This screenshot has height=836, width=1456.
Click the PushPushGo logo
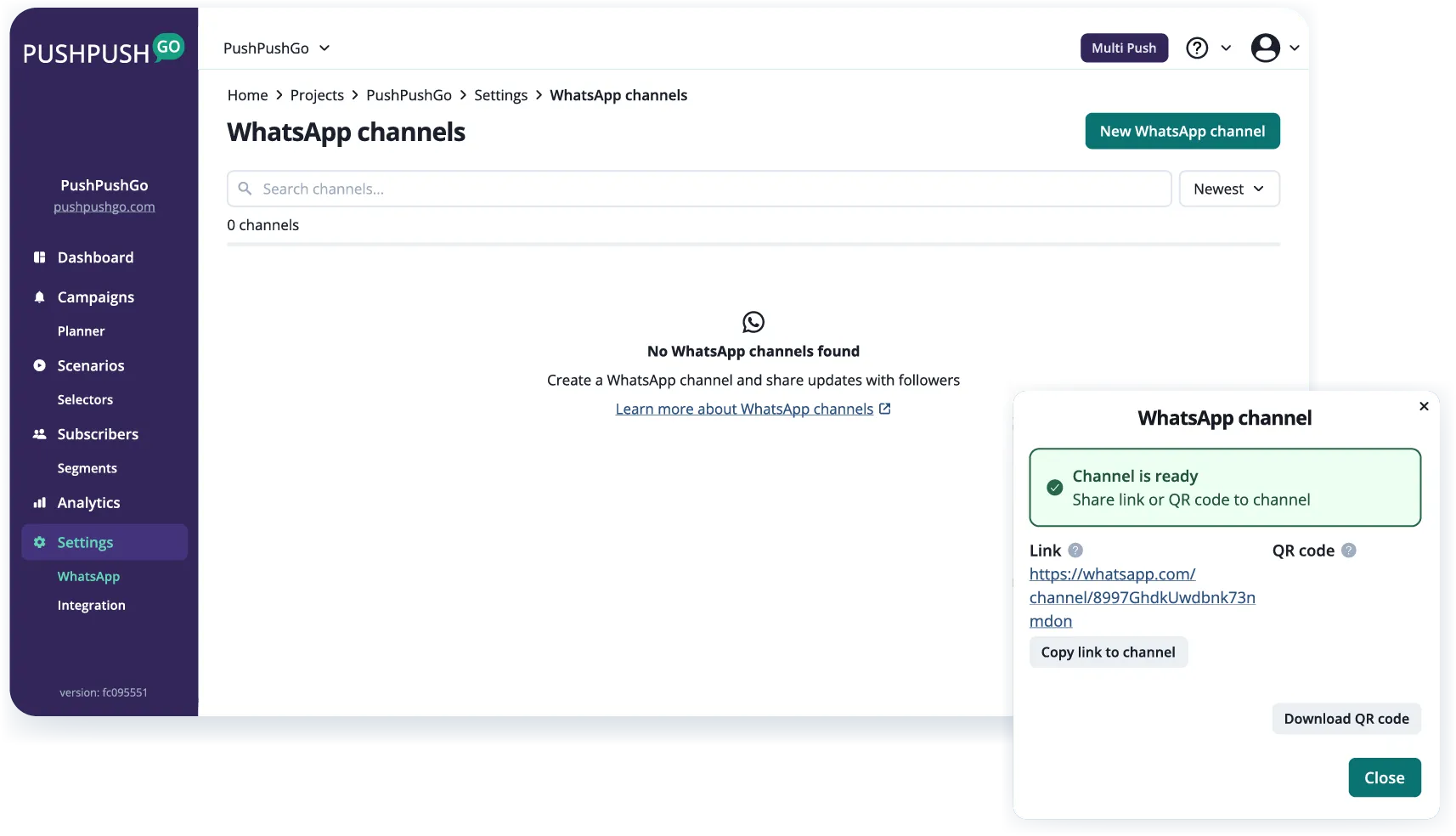coord(103,50)
